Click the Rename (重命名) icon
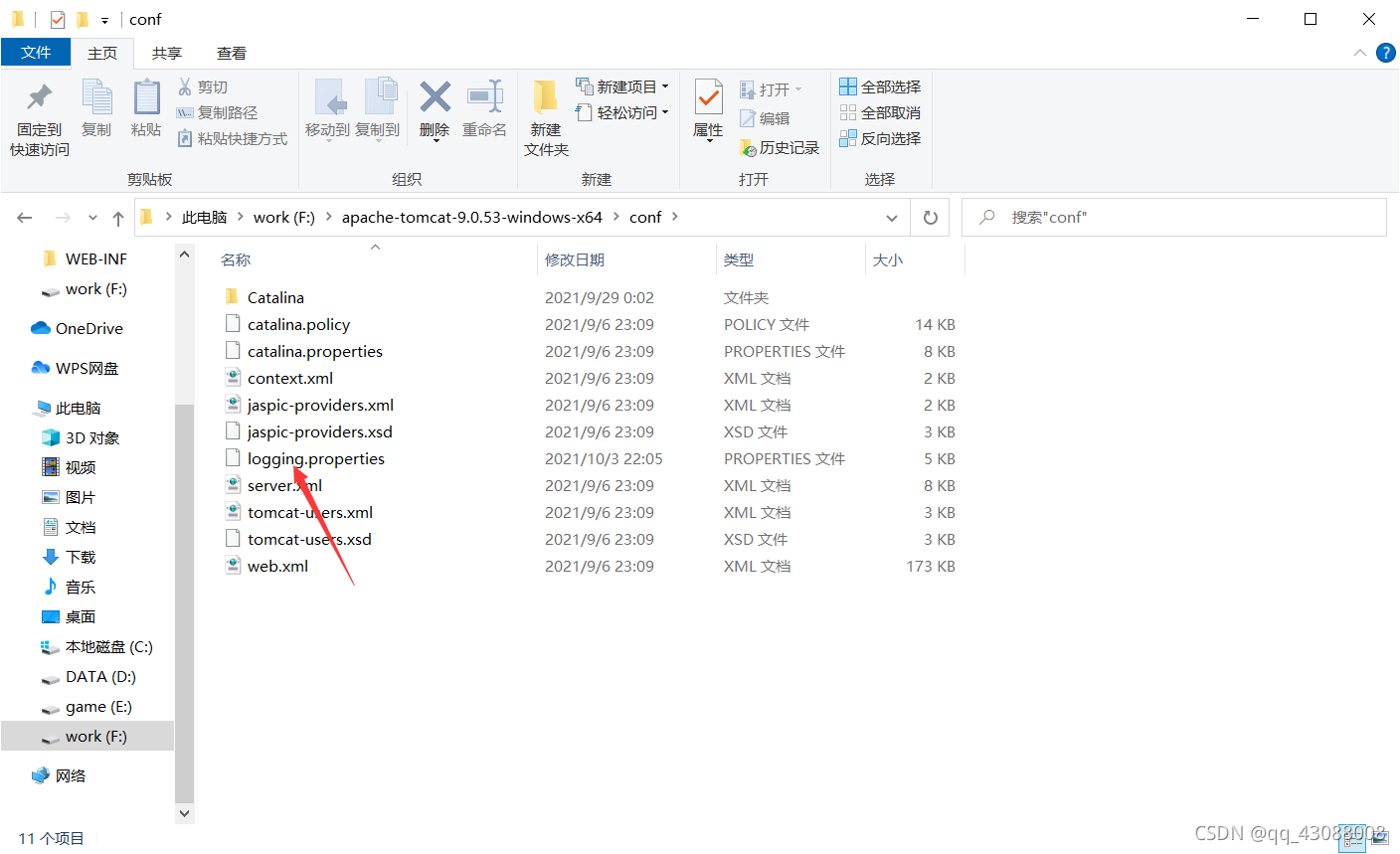The image size is (1400, 854). [484, 96]
